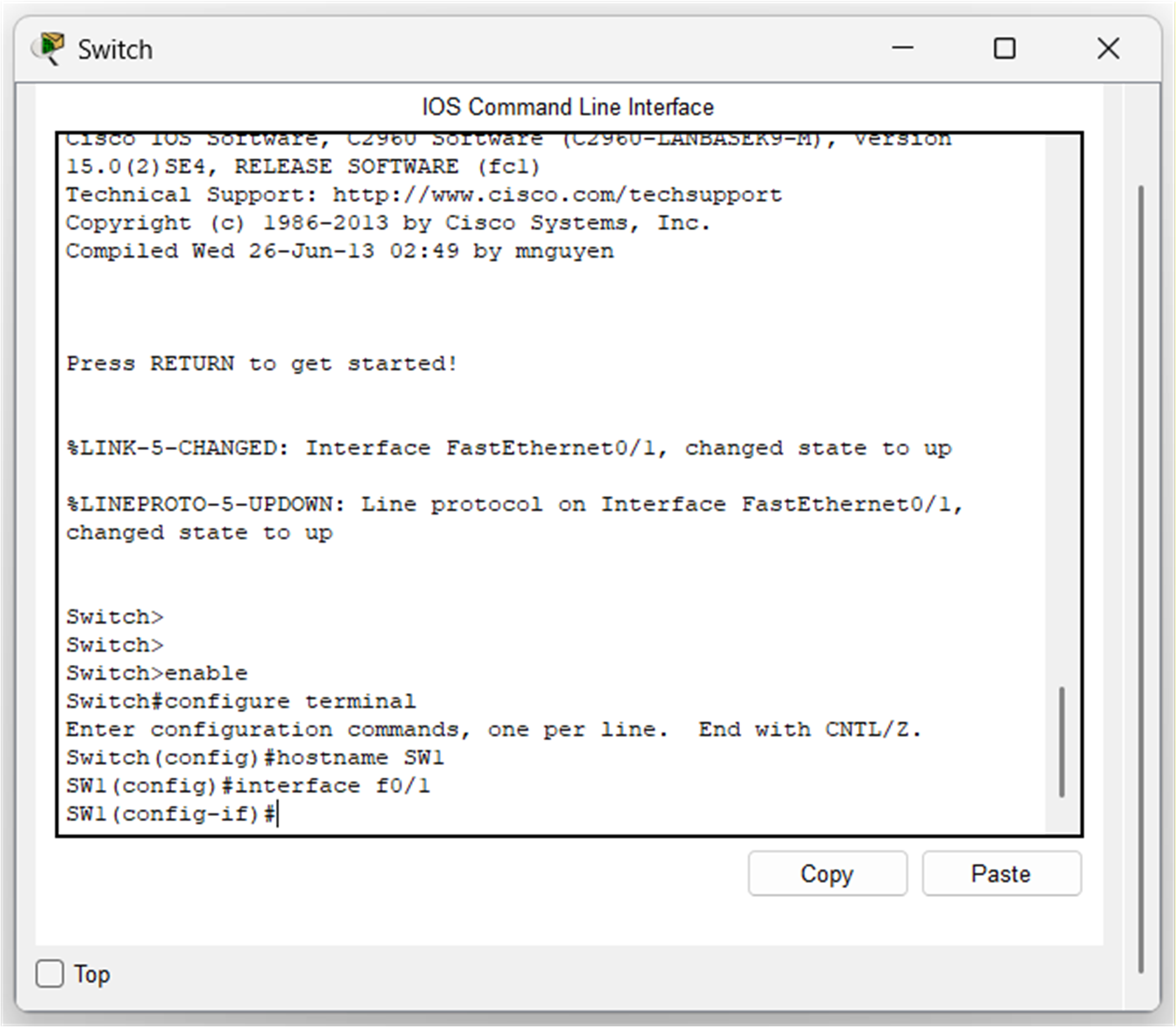The image size is (1176, 1027).
Task: Maximize the Switch window
Action: (x=1005, y=48)
